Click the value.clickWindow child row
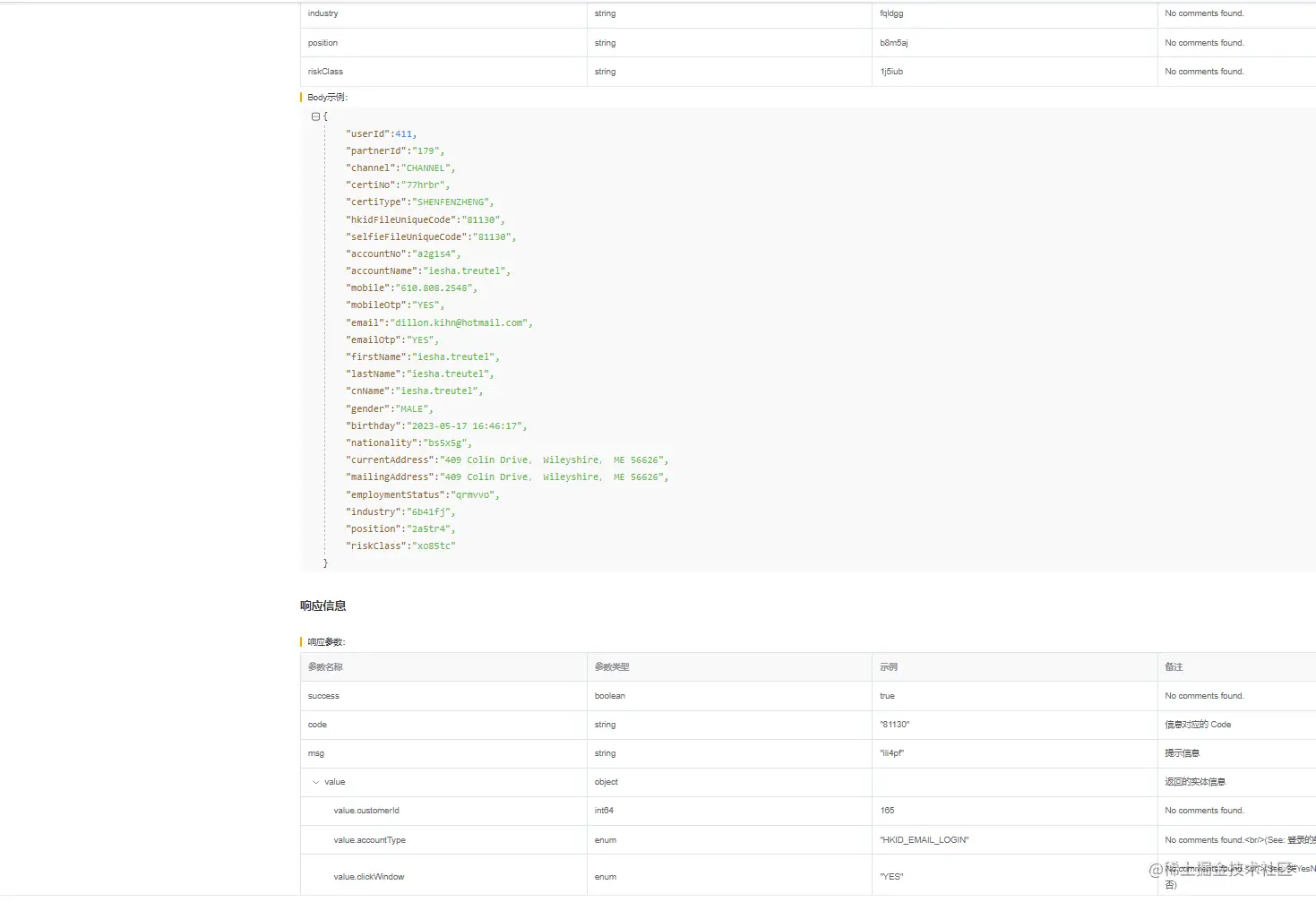This screenshot has height=902, width=1316. coord(369,876)
